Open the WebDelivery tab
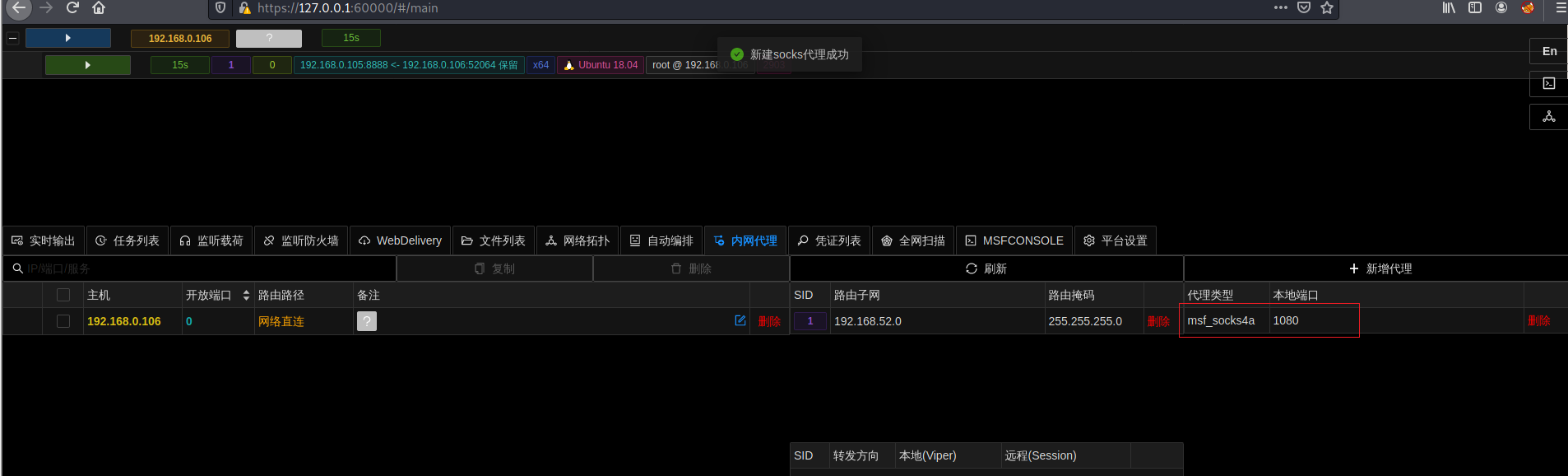The image size is (1568, 476). pos(401,240)
